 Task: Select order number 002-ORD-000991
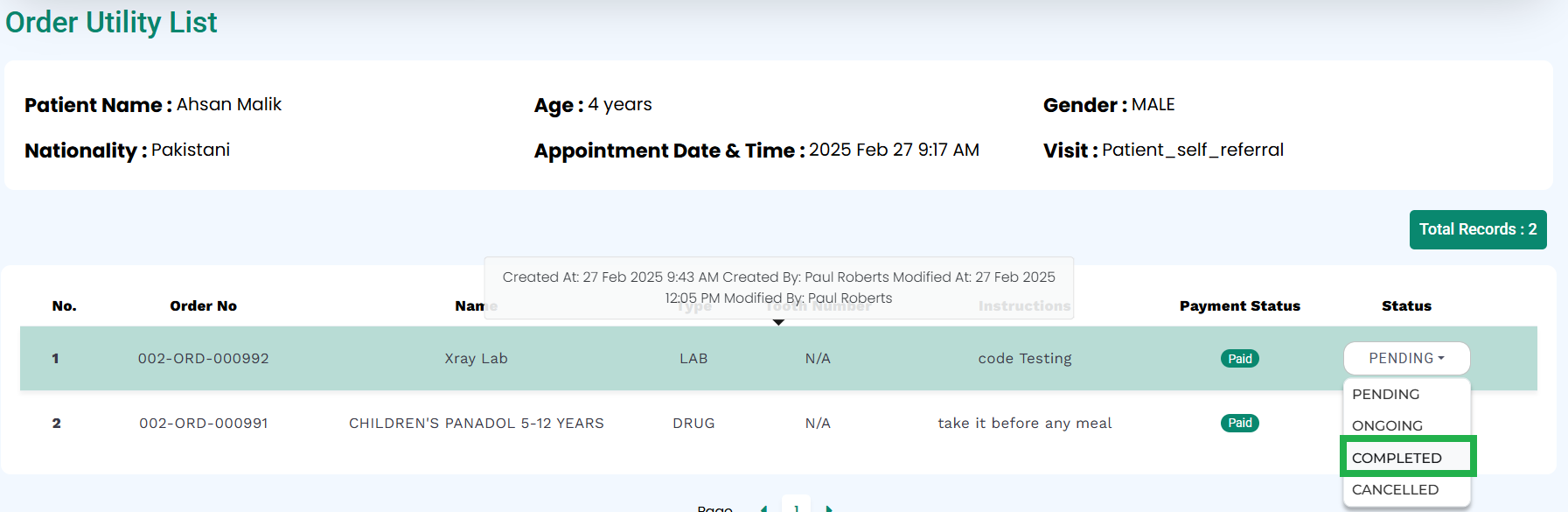tap(204, 423)
